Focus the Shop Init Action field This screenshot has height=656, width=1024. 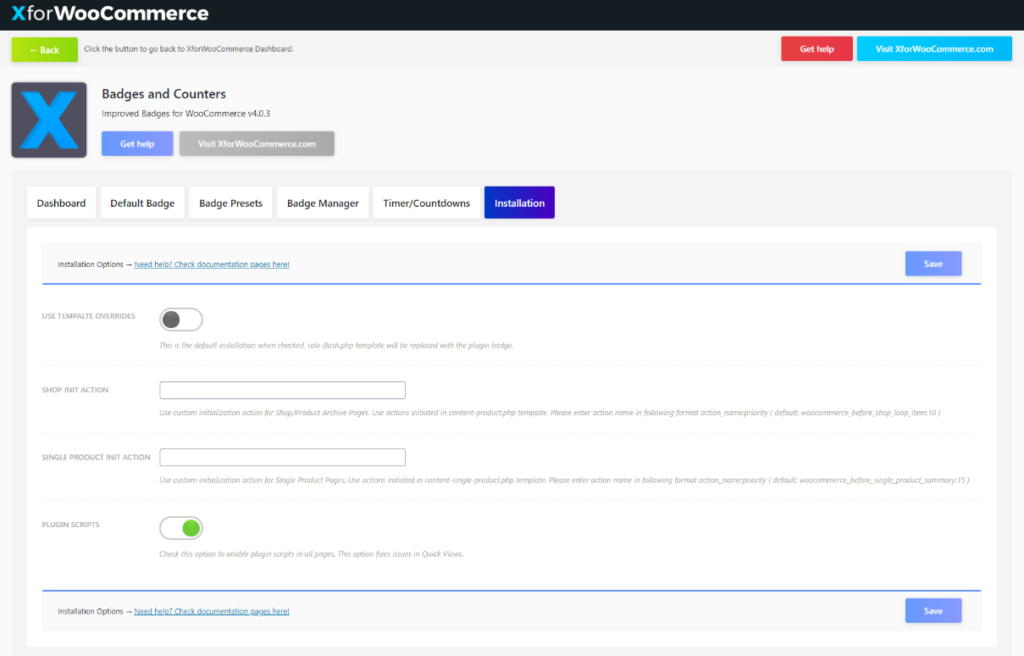[282, 390]
